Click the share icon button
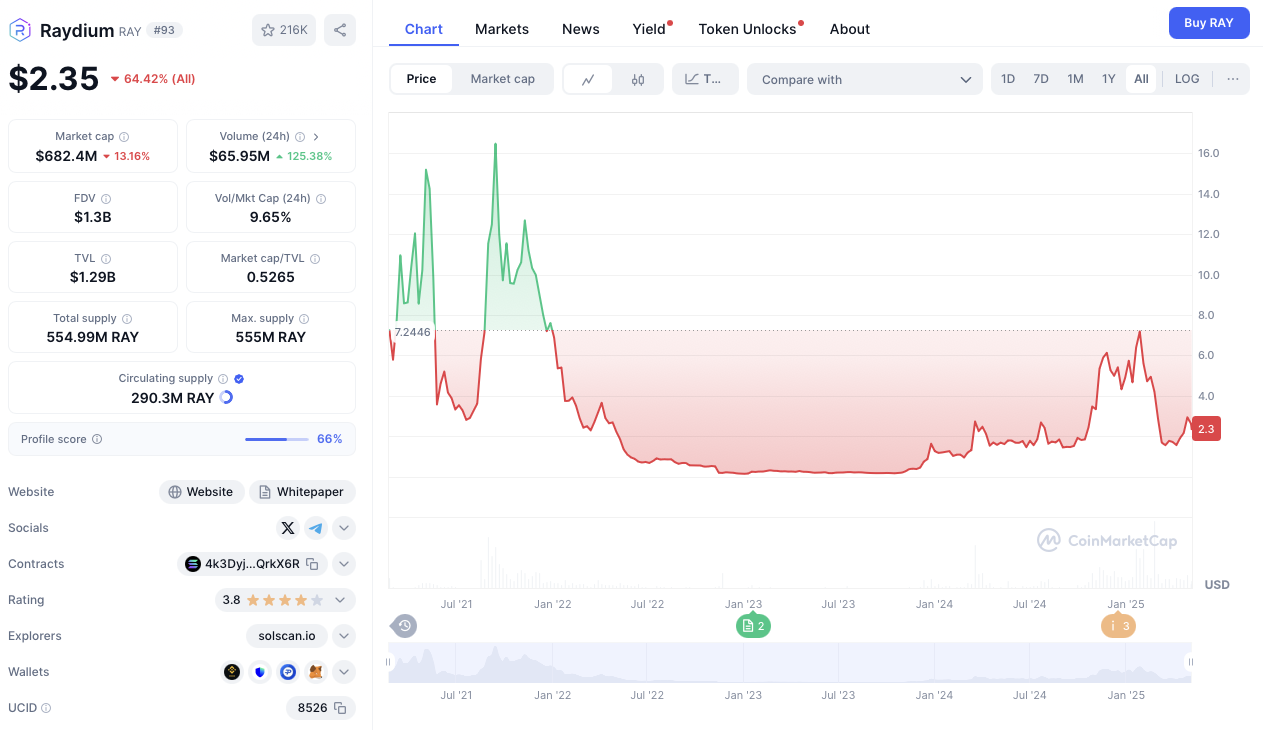Screen dimensions: 1263x730 [340, 30]
